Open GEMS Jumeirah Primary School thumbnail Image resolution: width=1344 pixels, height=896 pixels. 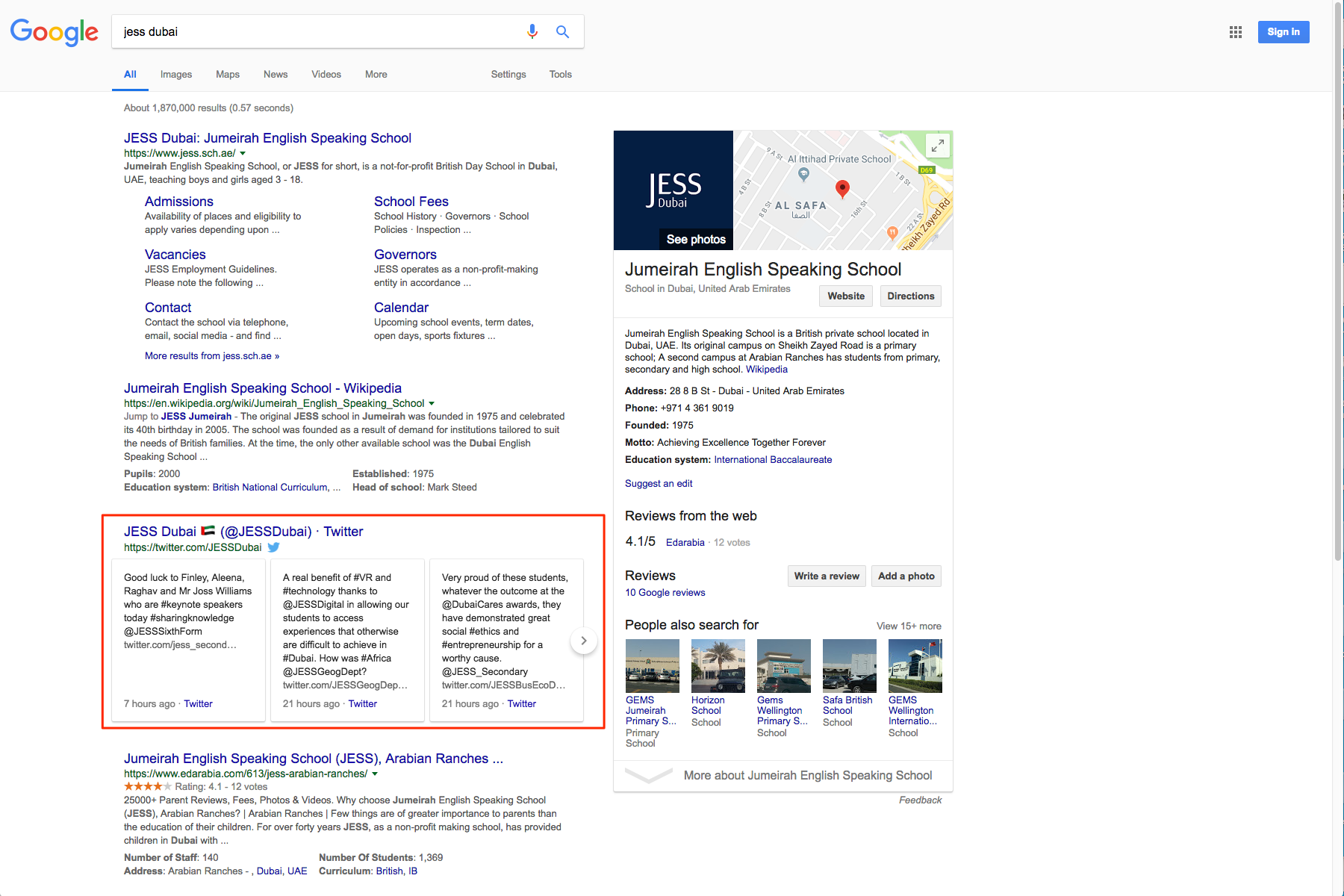pos(653,666)
